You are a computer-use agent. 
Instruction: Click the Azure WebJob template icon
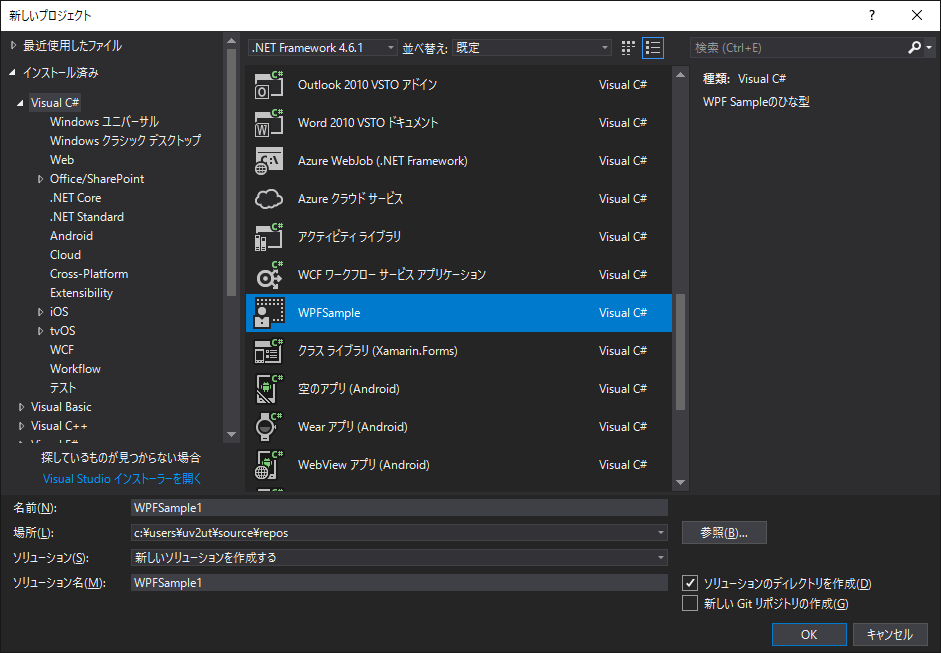tap(268, 161)
